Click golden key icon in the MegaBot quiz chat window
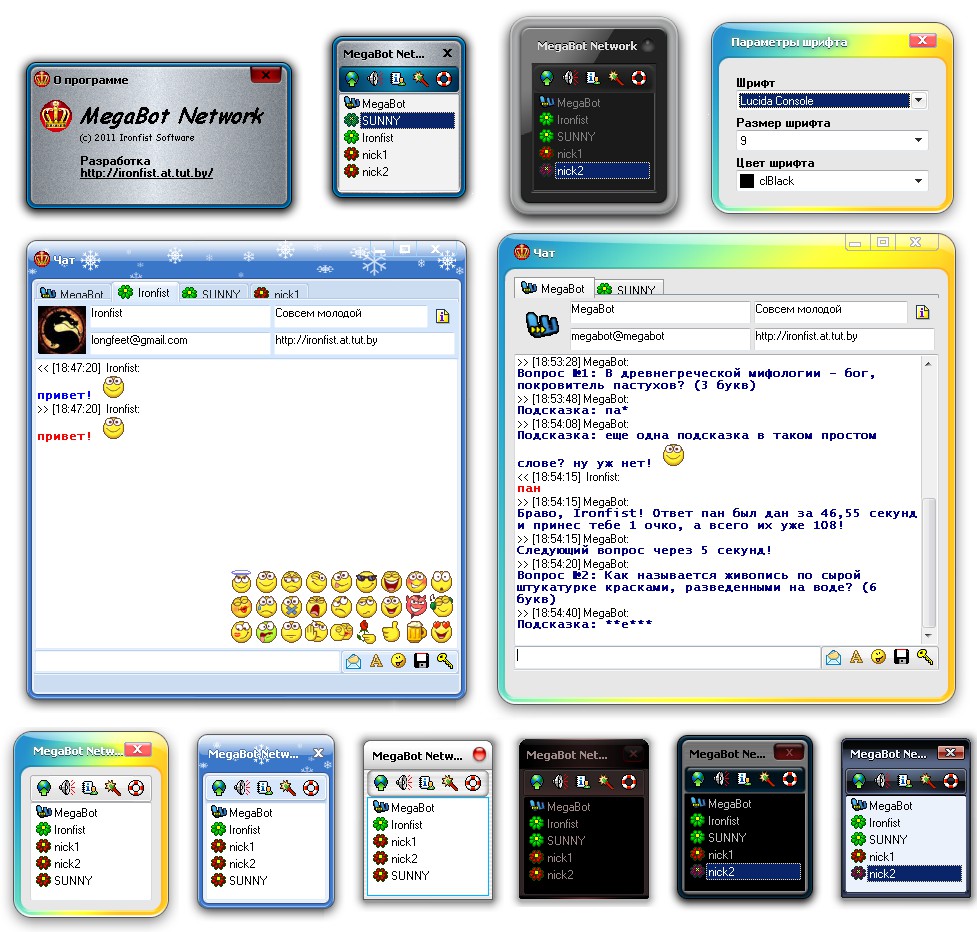Screen dimensions: 977x932 tap(925, 657)
